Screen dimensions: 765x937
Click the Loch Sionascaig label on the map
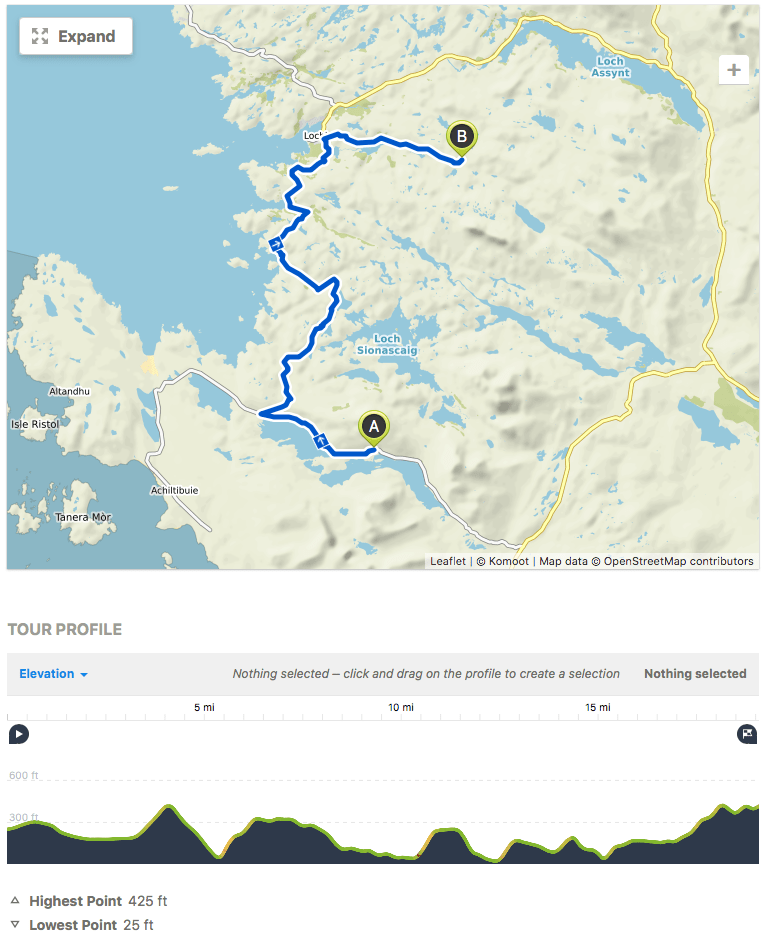point(386,344)
